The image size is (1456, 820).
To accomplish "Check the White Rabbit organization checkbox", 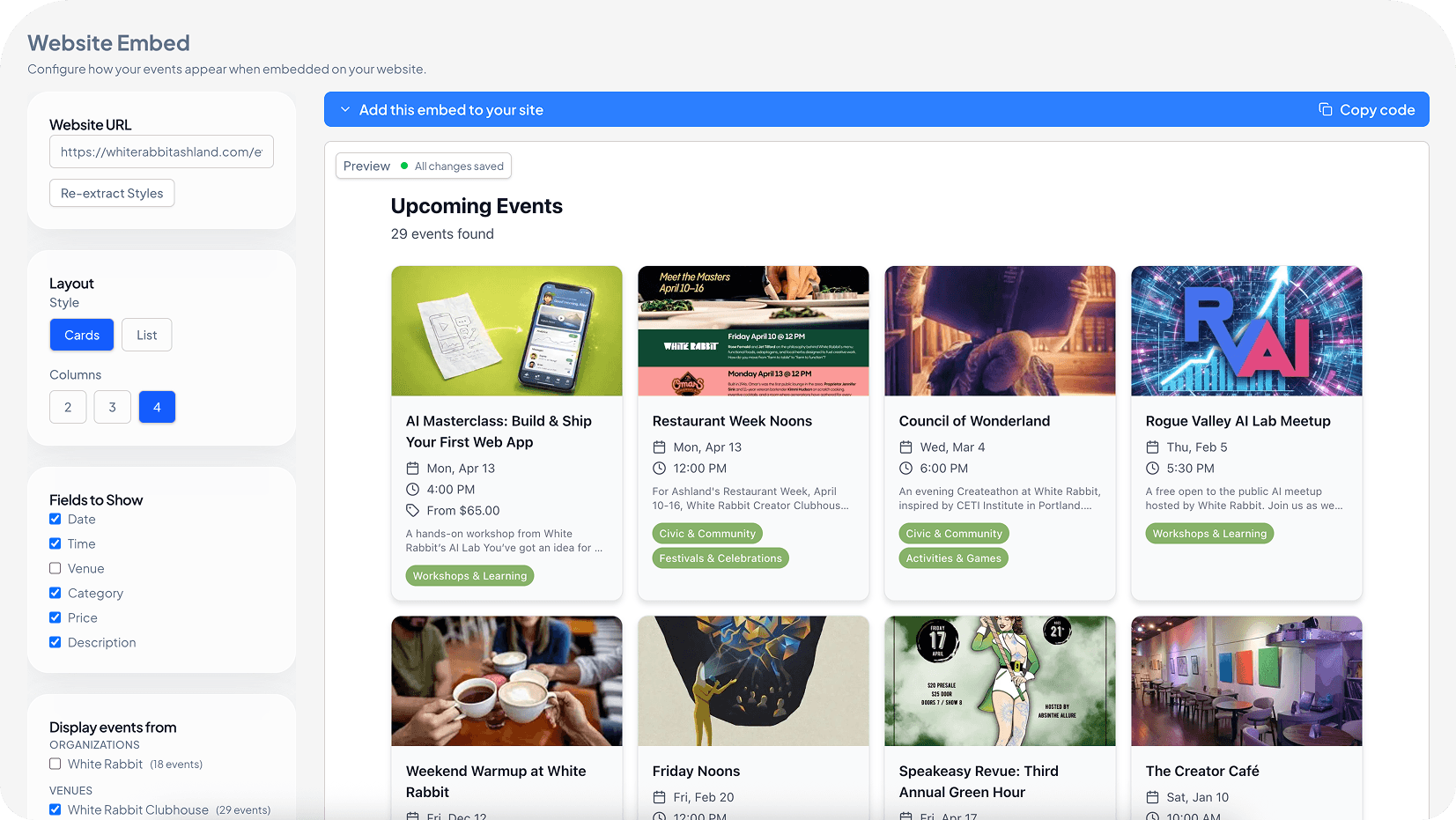I will click(x=55, y=764).
